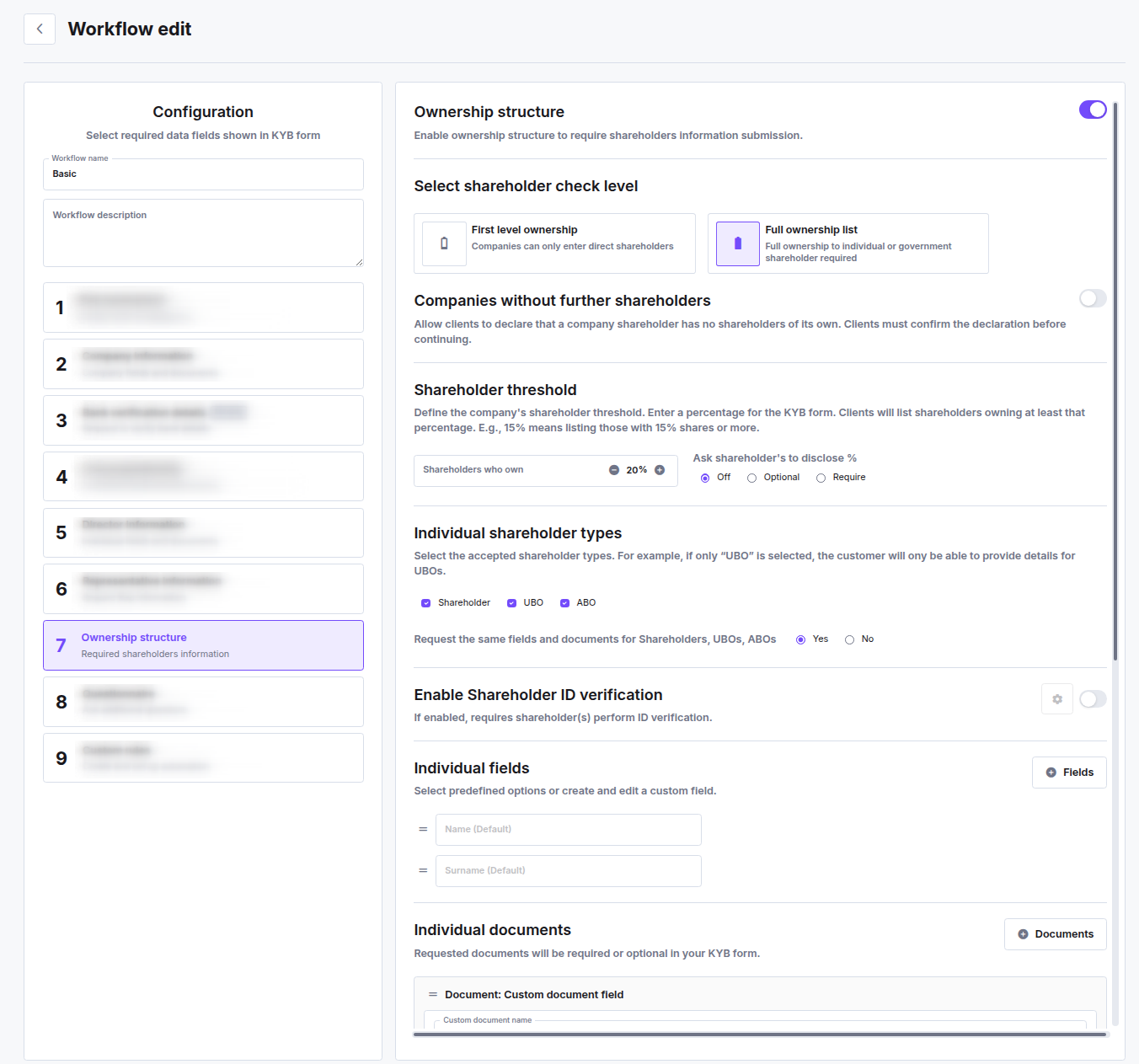The width and height of the screenshot is (1139, 1064).
Task: Click the Custom document name field
Action: [x=760, y=1024]
